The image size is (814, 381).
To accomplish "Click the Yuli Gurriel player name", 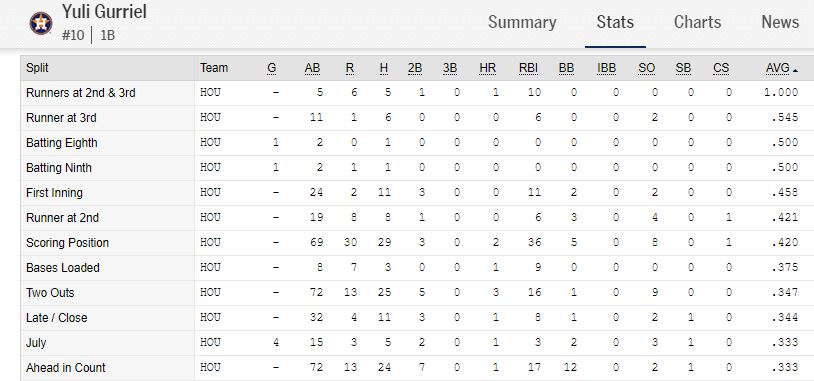I will [x=104, y=11].
